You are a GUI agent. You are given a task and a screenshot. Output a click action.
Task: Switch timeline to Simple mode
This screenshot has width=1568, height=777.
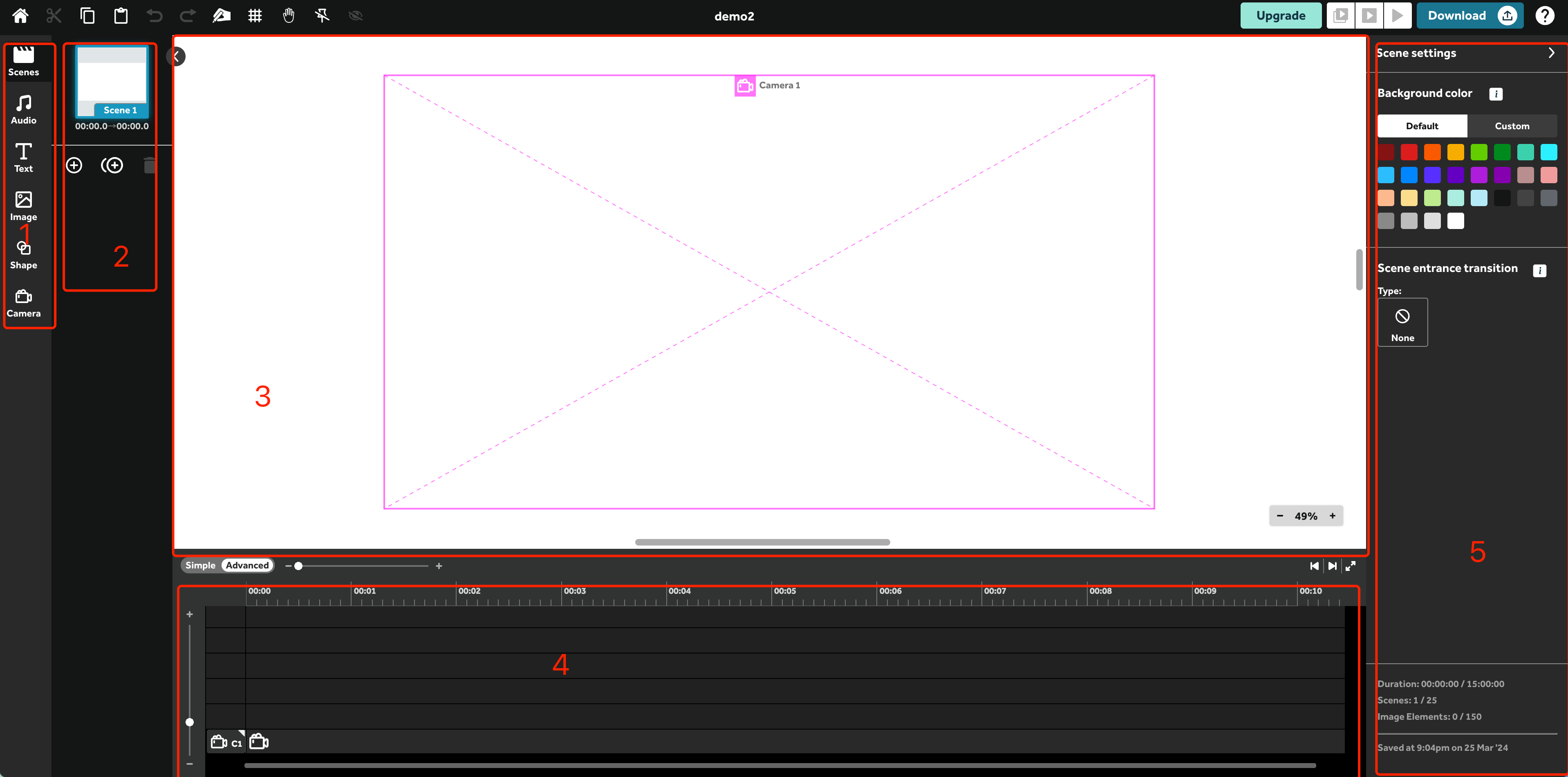[x=200, y=566]
